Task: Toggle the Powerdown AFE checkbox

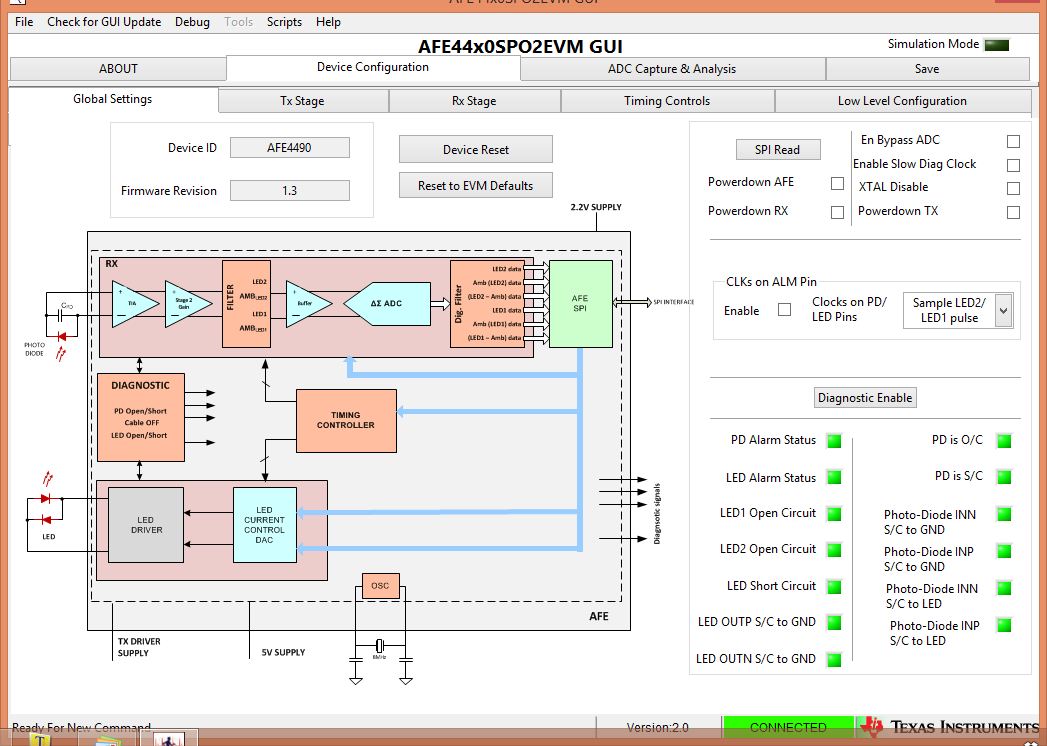Action: pyautogui.click(x=837, y=183)
